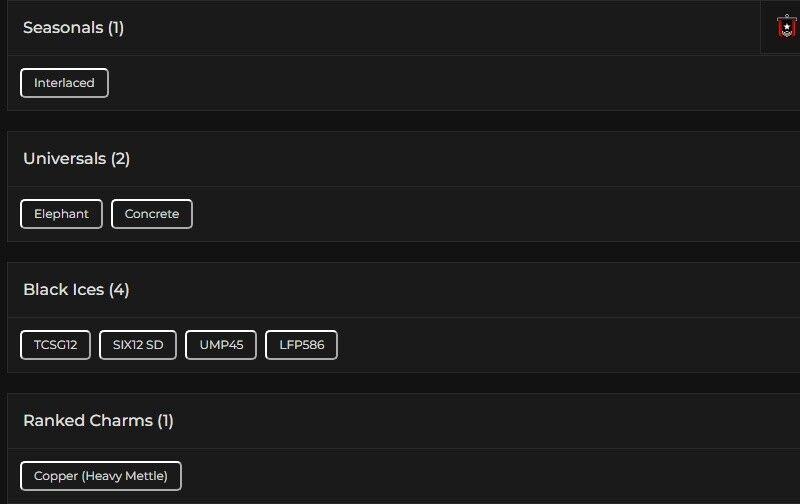Click empty space right of the Interlaced tag

(x=400, y=83)
